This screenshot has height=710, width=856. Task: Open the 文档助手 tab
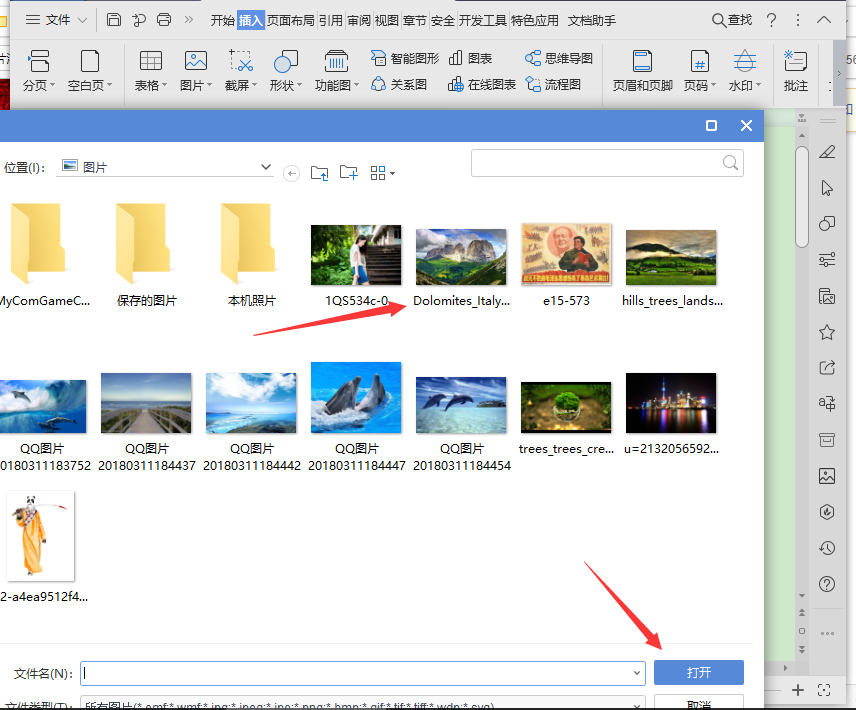592,21
